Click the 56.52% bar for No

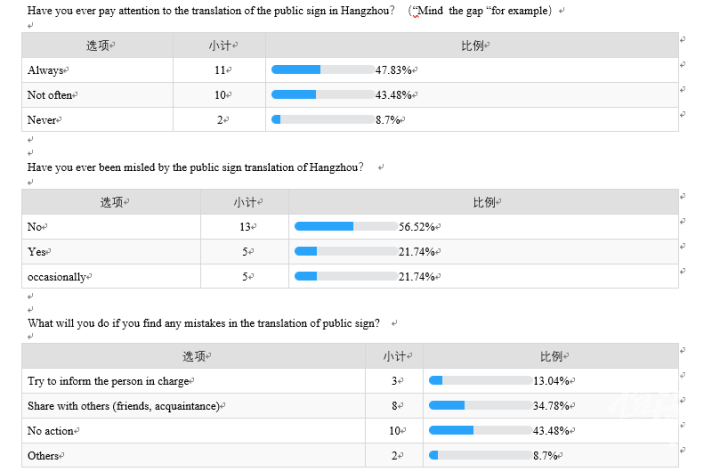[346, 226]
